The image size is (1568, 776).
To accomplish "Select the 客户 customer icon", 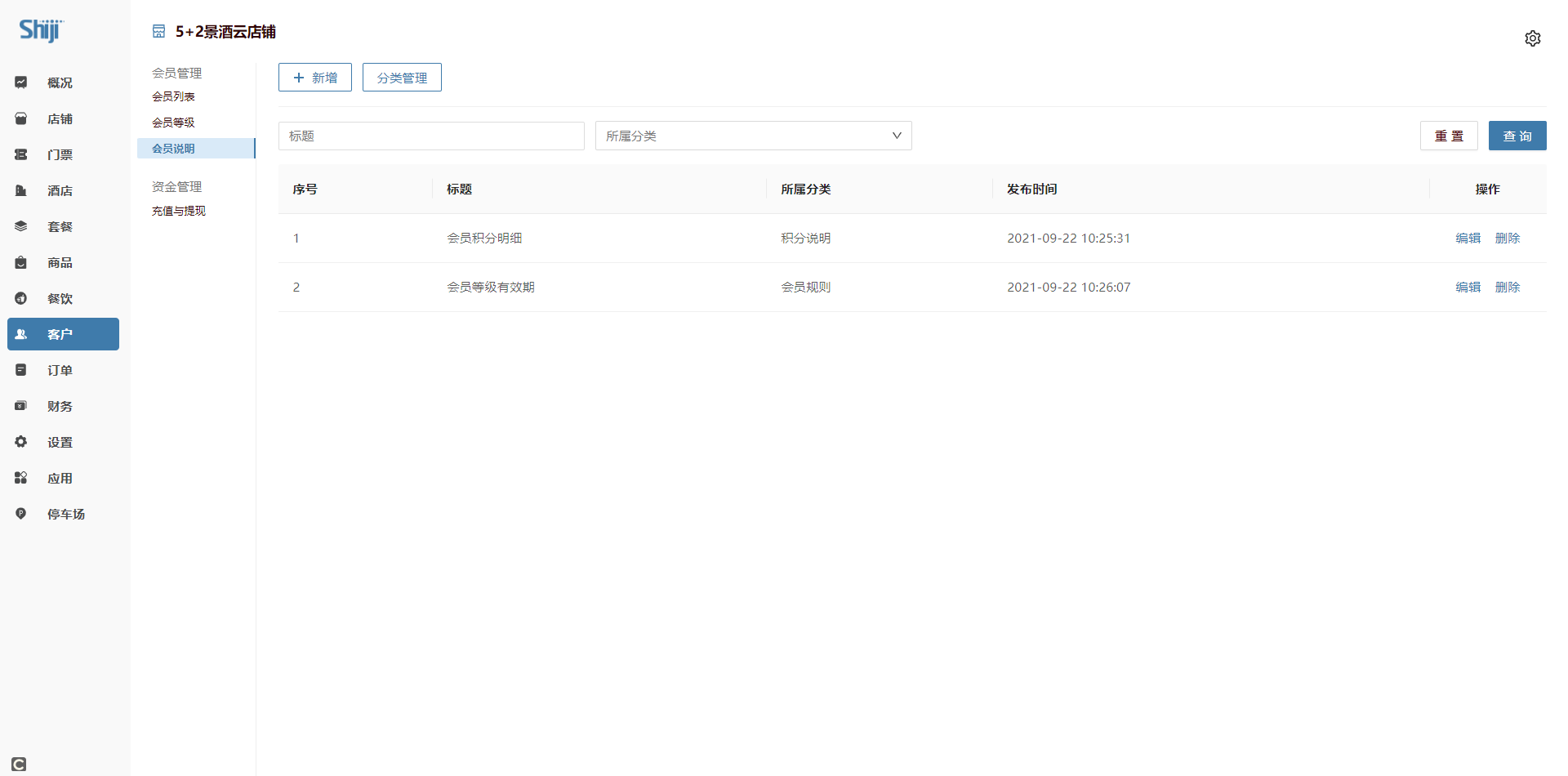I will (x=21, y=334).
